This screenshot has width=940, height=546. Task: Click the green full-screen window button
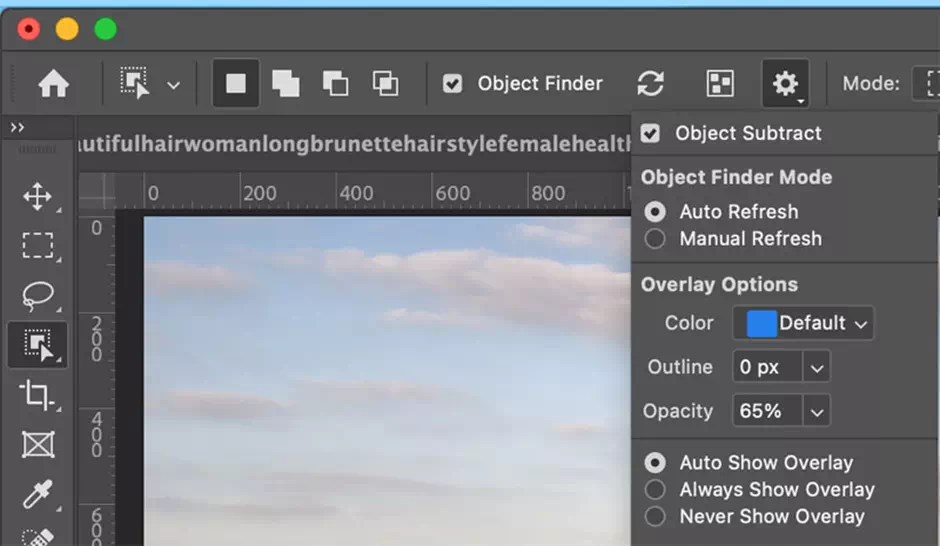[106, 29]
